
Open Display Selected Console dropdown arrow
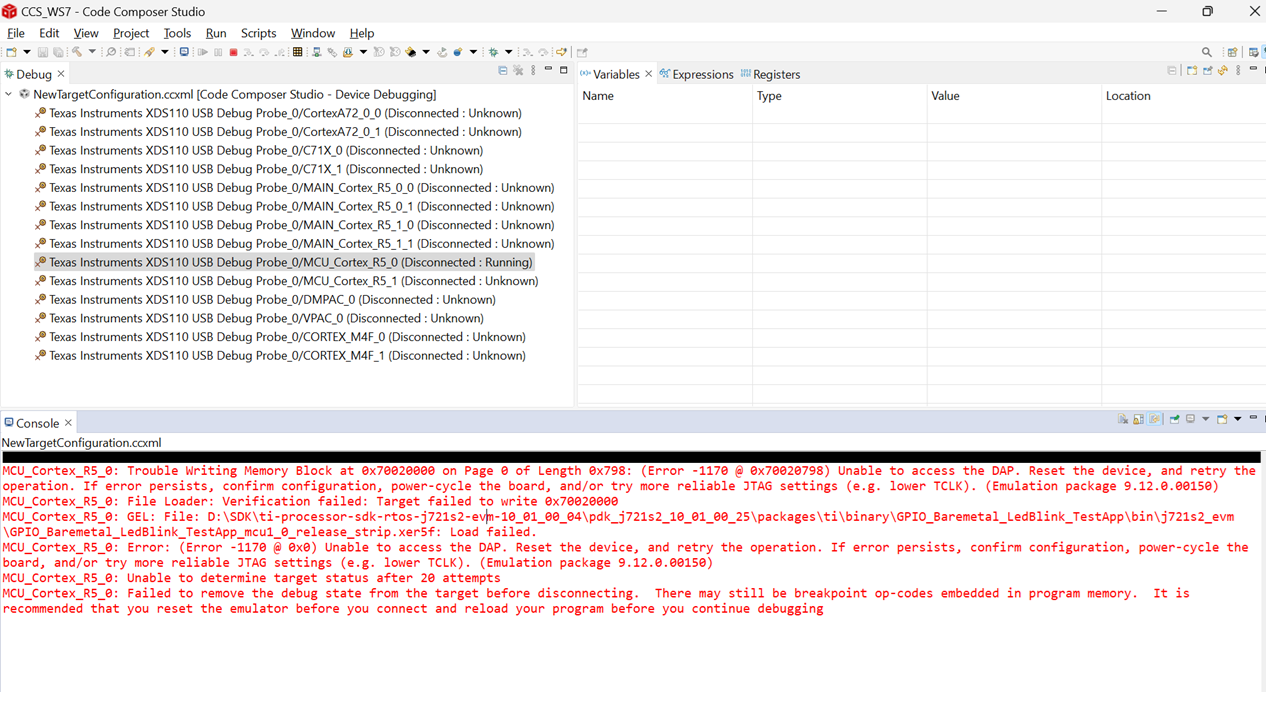coord(1205,420)
